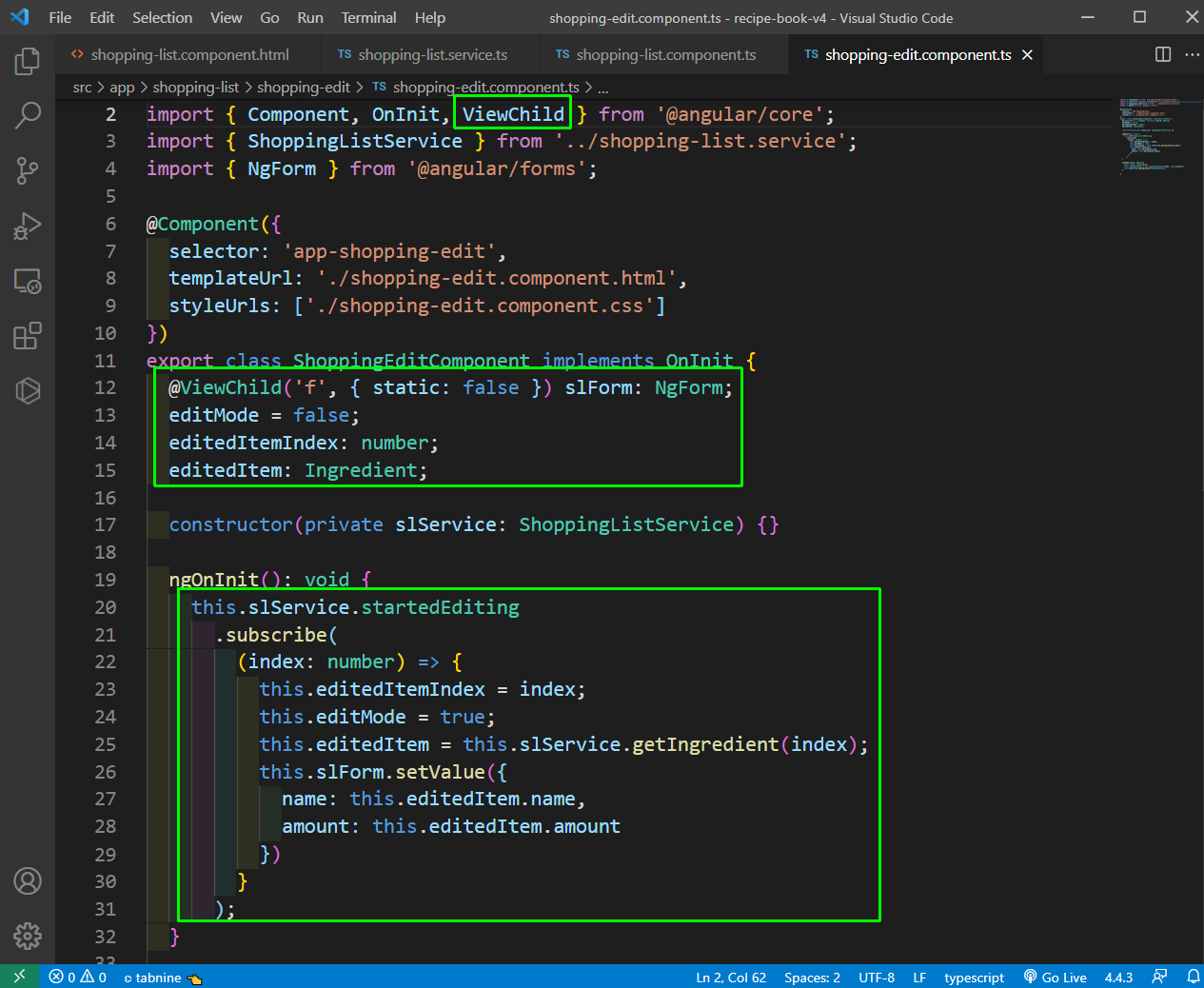Open the File menu
Image resolution: width=1204 pixels, height=988 pixels.
pyautogui.click(x=60, y=17)
